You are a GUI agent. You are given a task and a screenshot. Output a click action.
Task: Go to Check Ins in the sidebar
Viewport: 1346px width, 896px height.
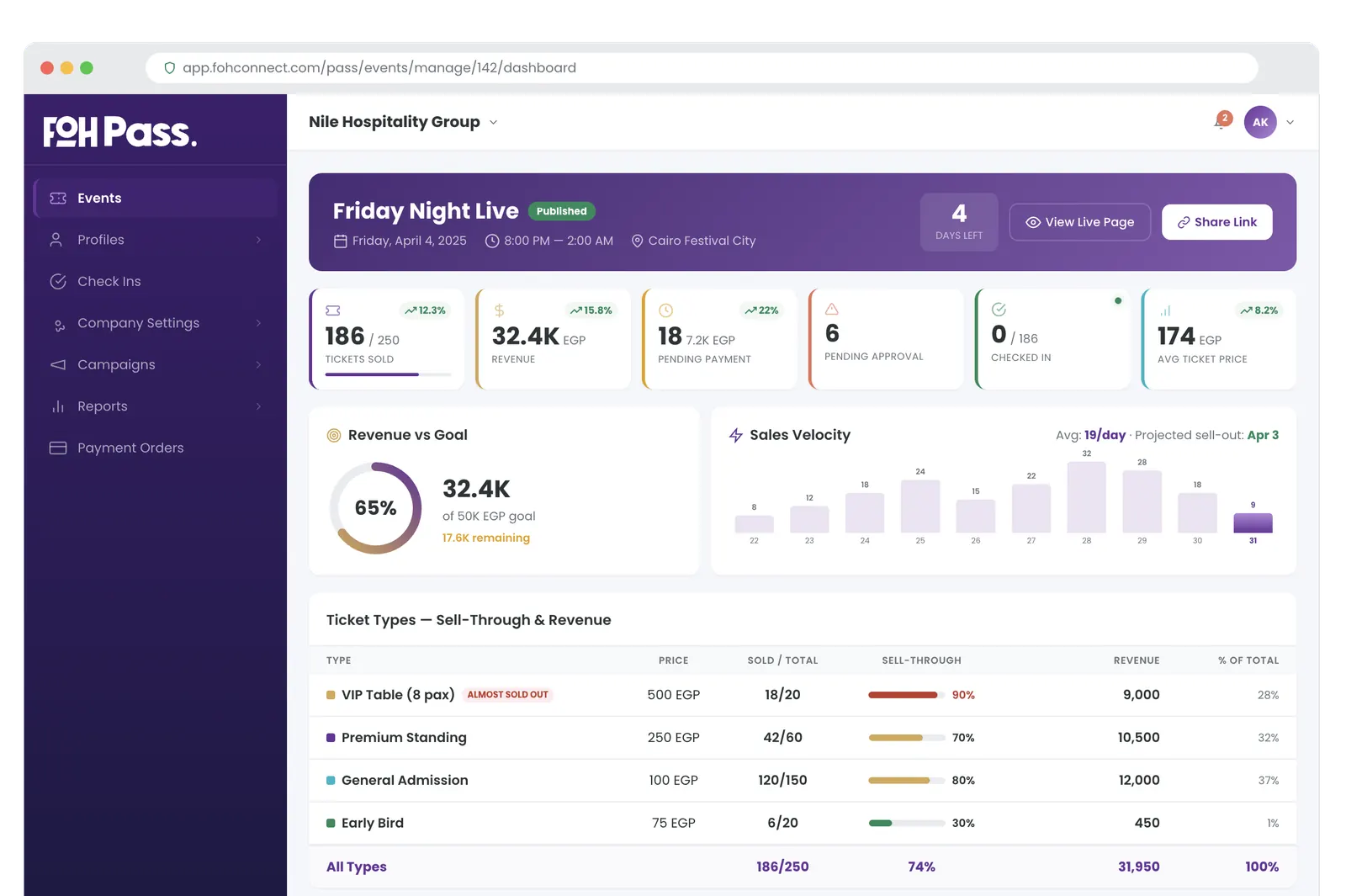(156, 282)
